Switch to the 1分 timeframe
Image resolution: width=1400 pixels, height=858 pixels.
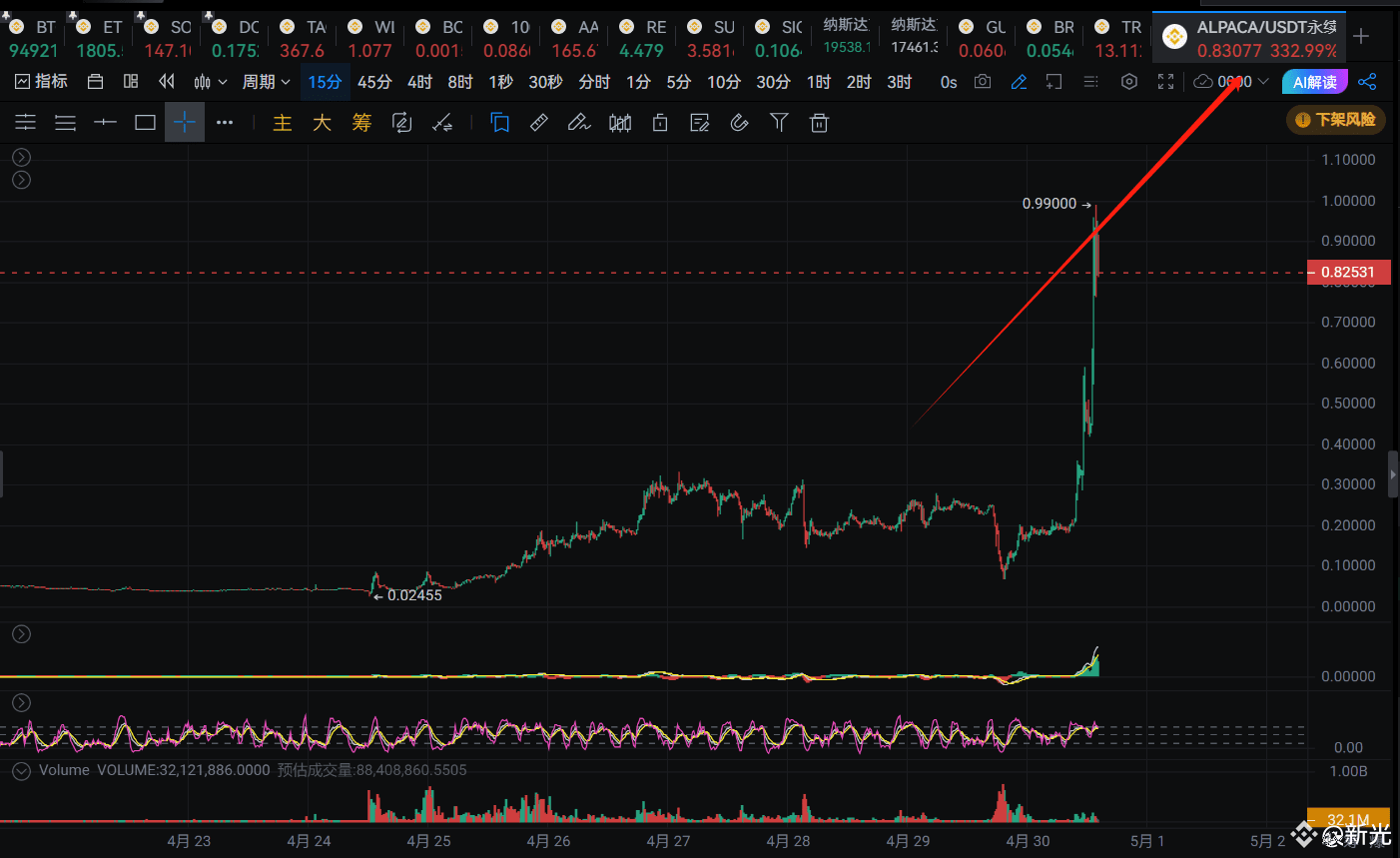coord(638,82)
